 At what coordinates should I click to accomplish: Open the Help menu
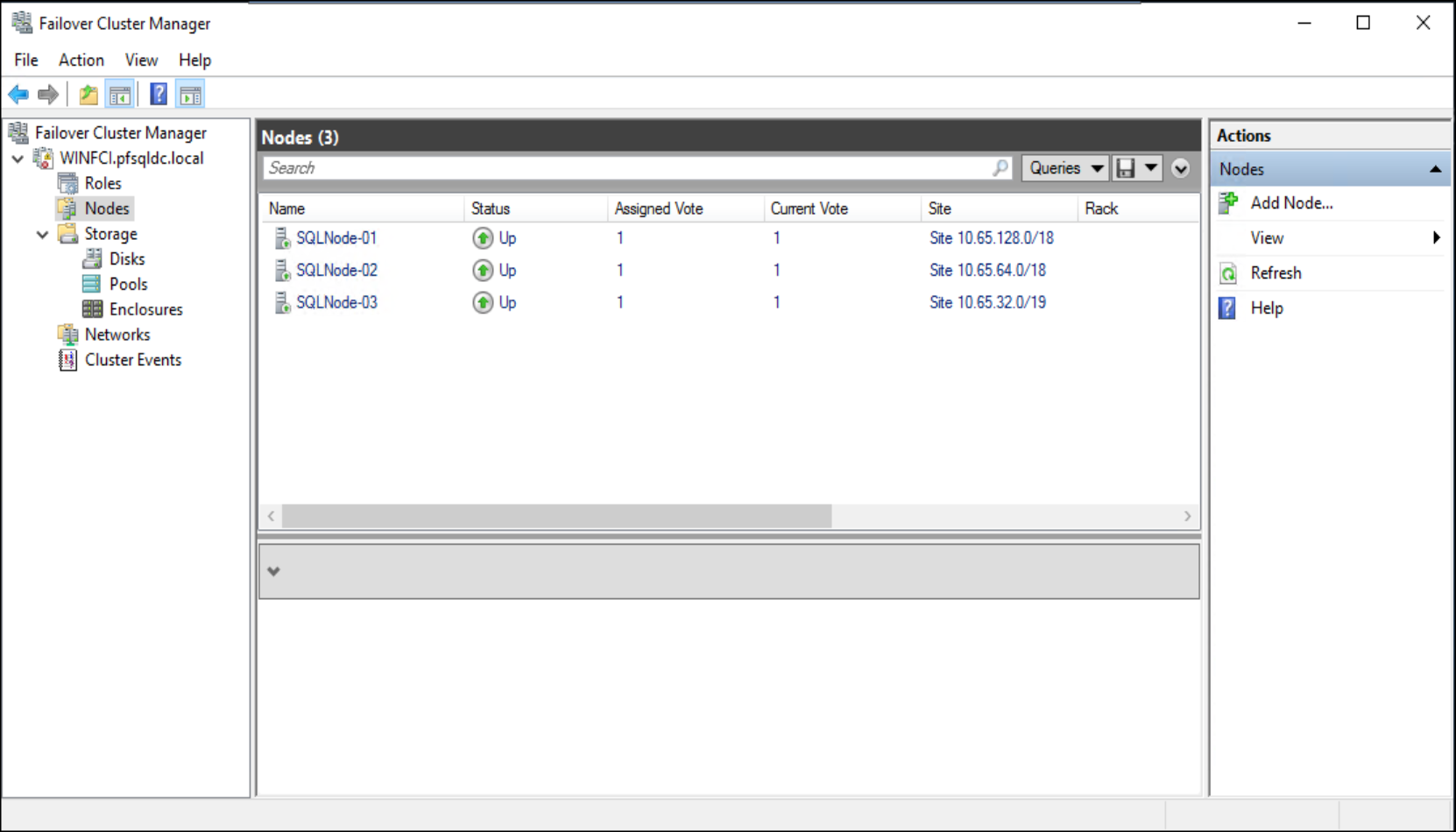pos(194,60)
